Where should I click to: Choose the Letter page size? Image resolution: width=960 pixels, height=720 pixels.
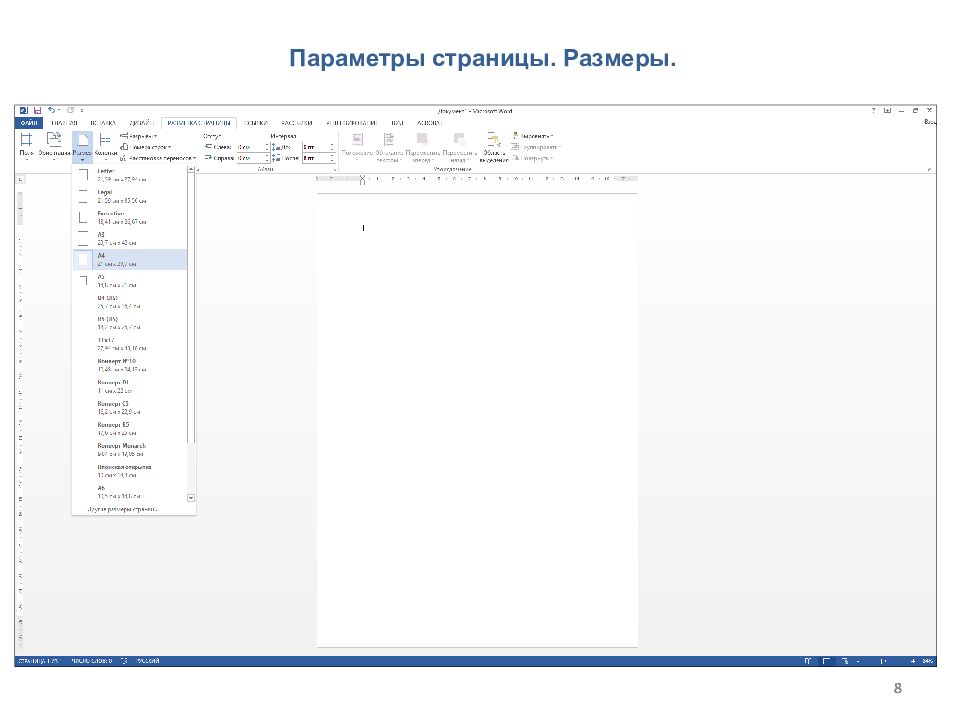(x=130, y=175)
